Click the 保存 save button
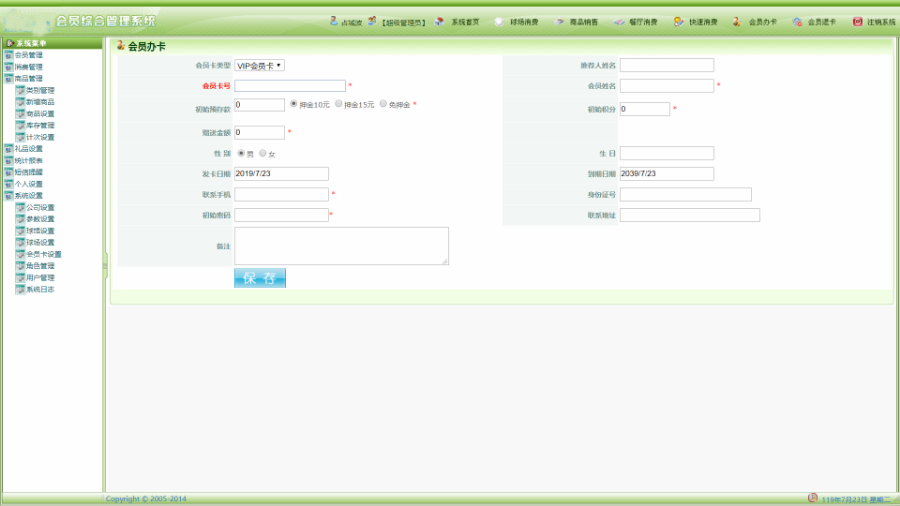900x506 pixels. 260,278
